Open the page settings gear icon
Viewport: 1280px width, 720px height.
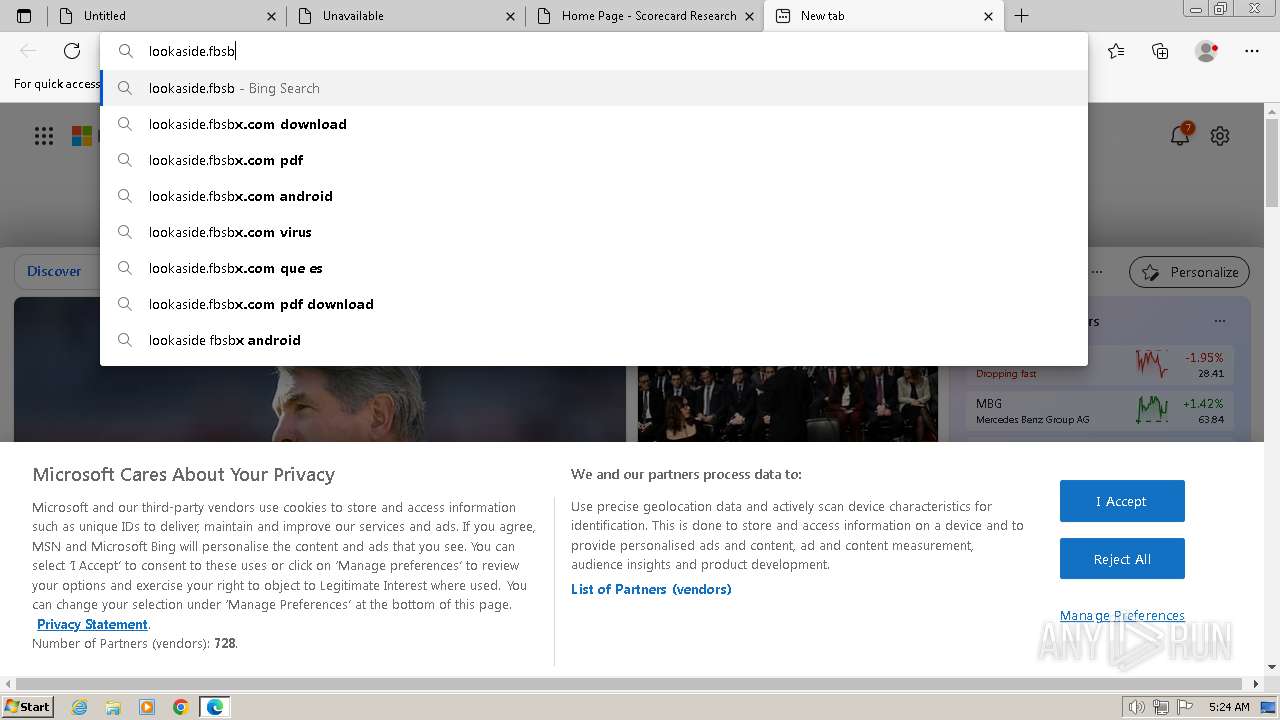1220,136
